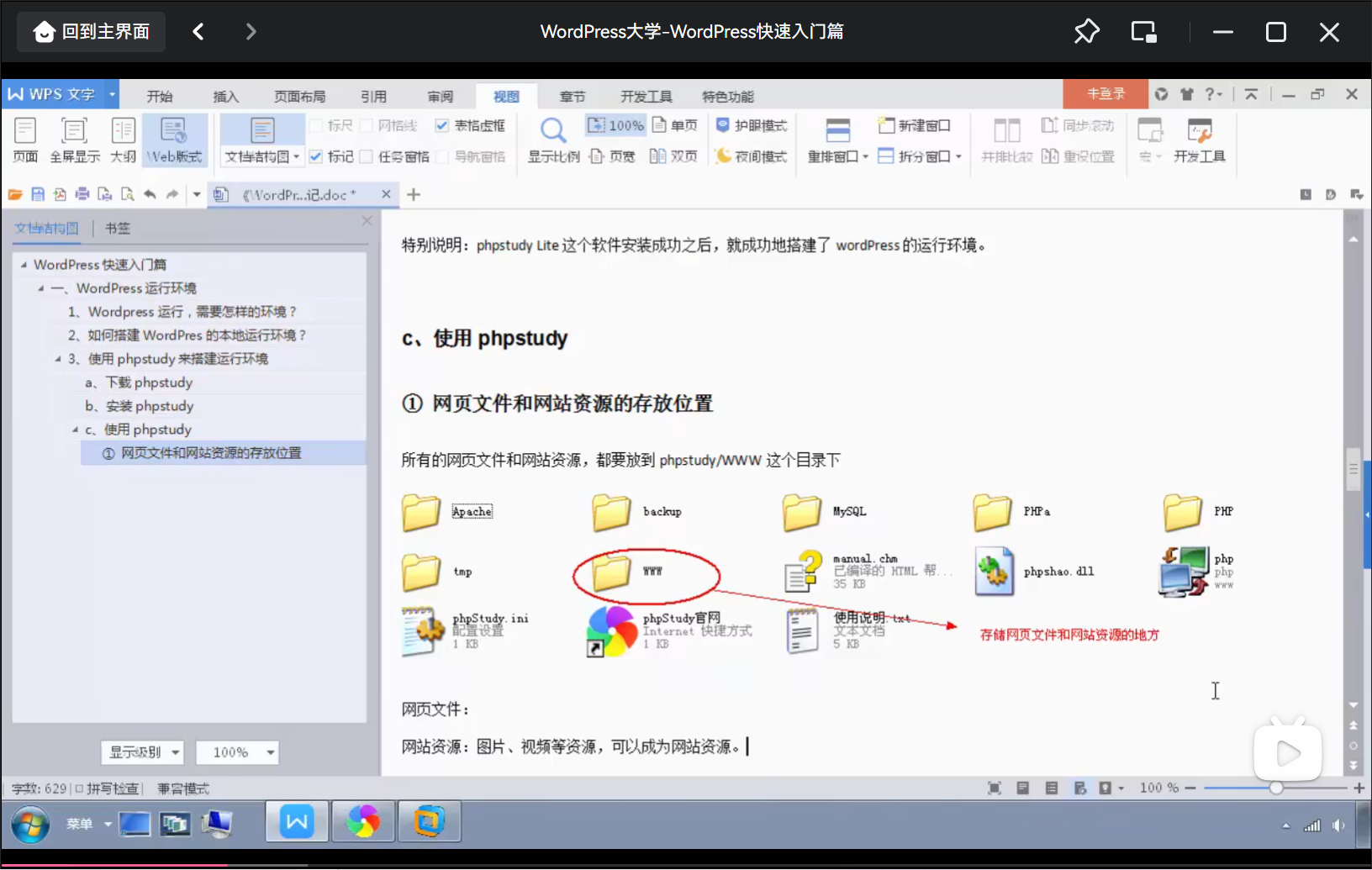Image resolution: width=1372 pixels, height=870 pixels.
Task: Open the 拆分窗口 dropdown arrow
Action: 958,156
